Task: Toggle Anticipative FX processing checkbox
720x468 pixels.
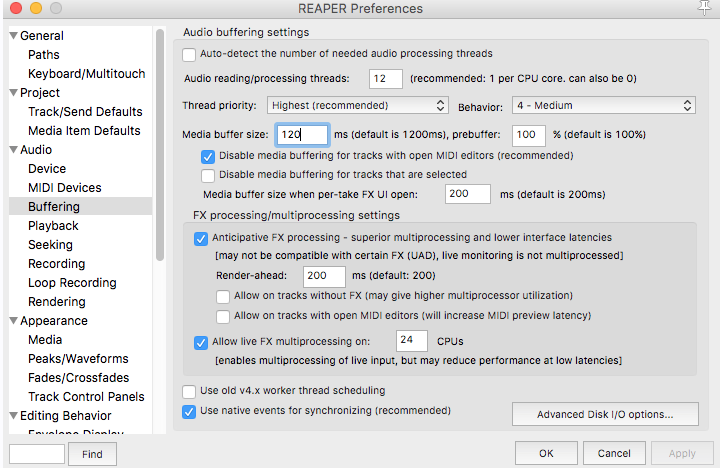Action: [201, 238]
